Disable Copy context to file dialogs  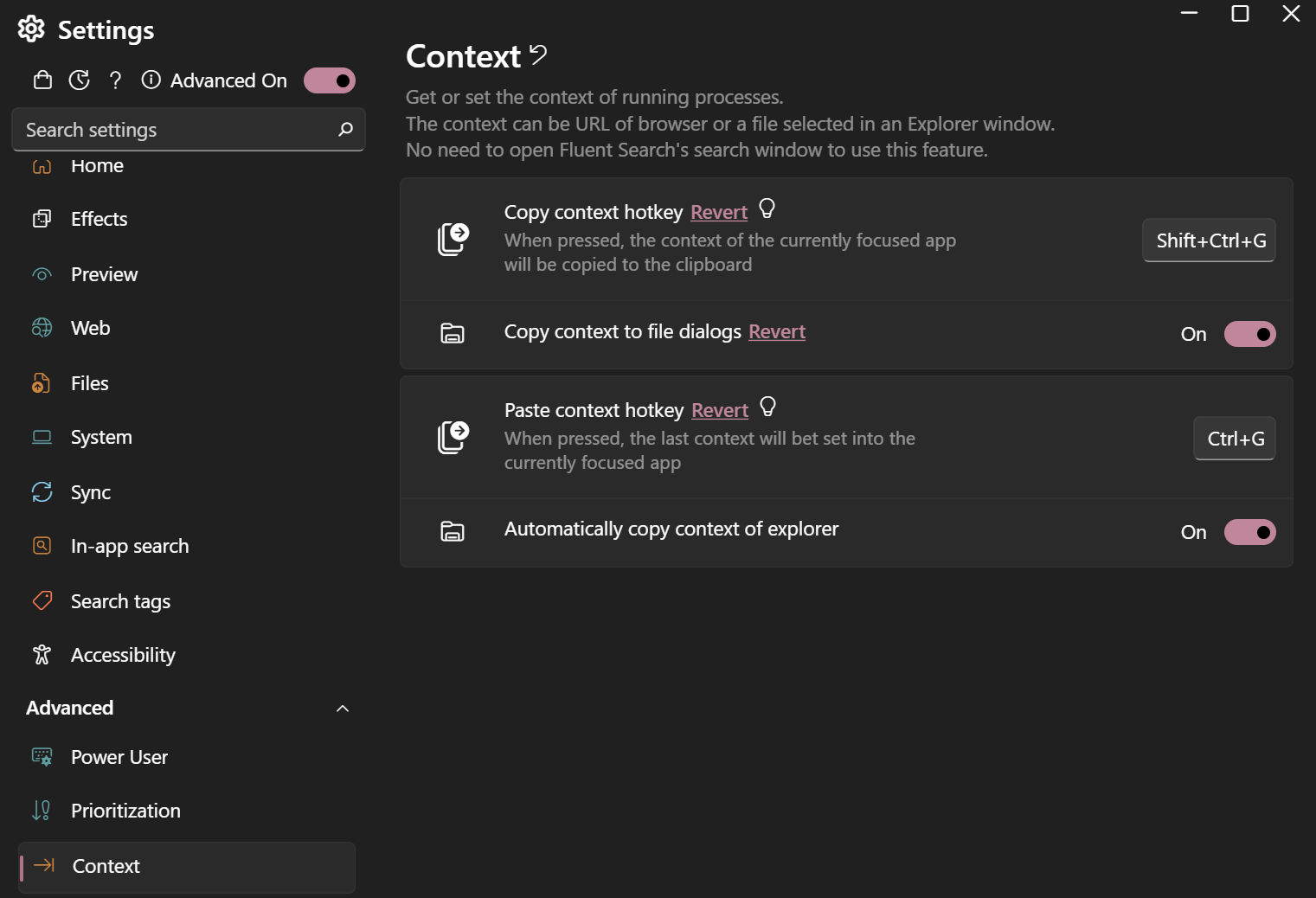coord(1250,334)
